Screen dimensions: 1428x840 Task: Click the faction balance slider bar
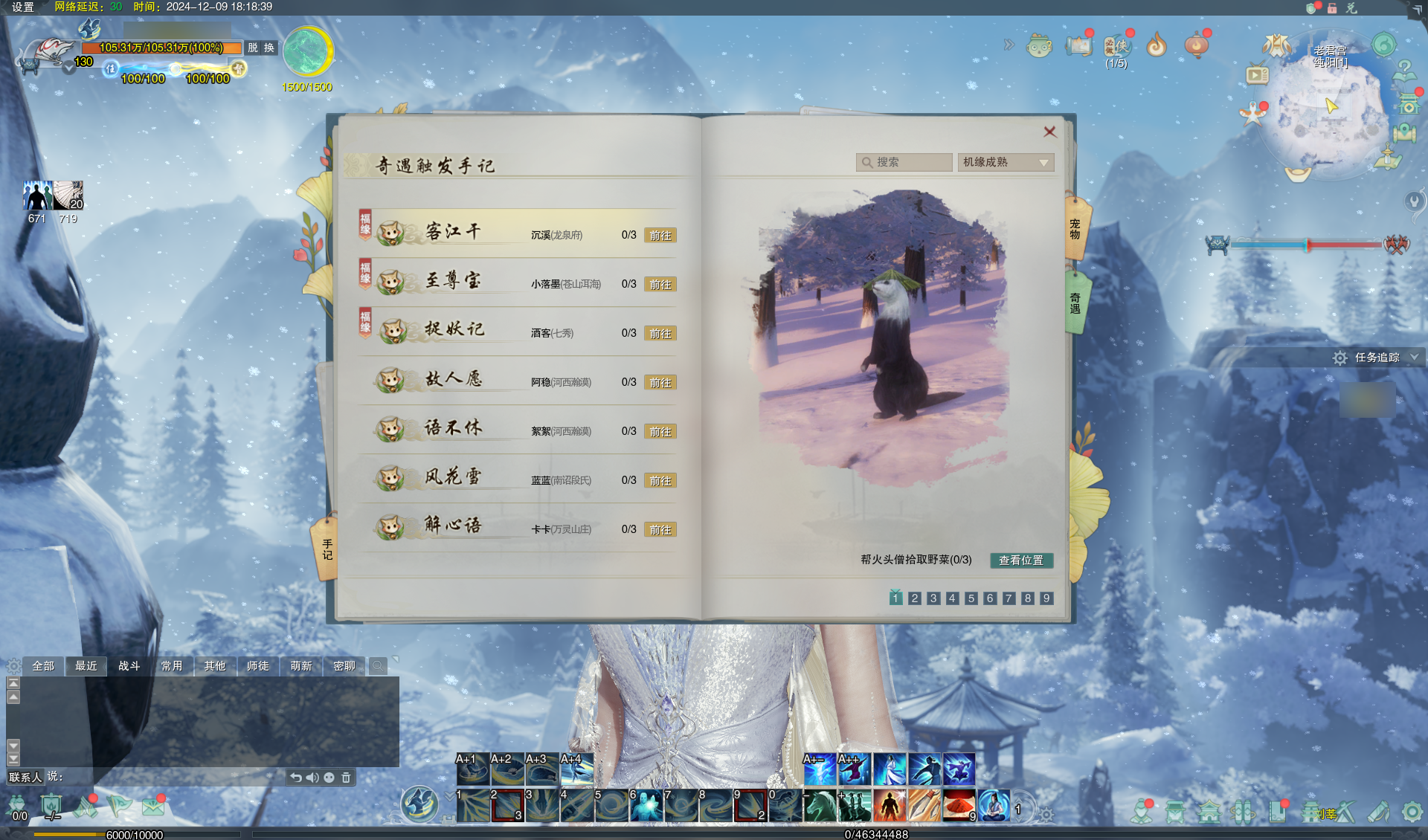point(1306,244)
